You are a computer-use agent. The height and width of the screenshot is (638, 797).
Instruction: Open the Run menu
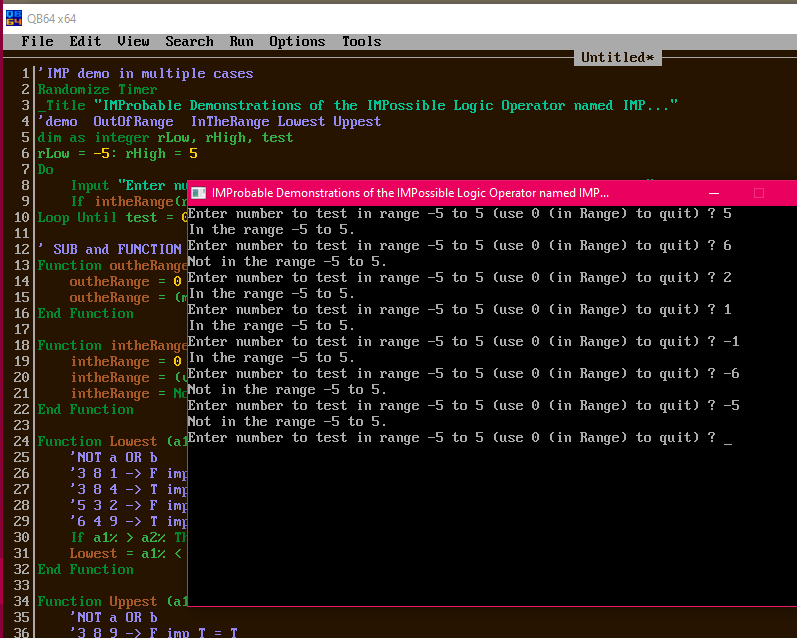(x=241, y=41)
